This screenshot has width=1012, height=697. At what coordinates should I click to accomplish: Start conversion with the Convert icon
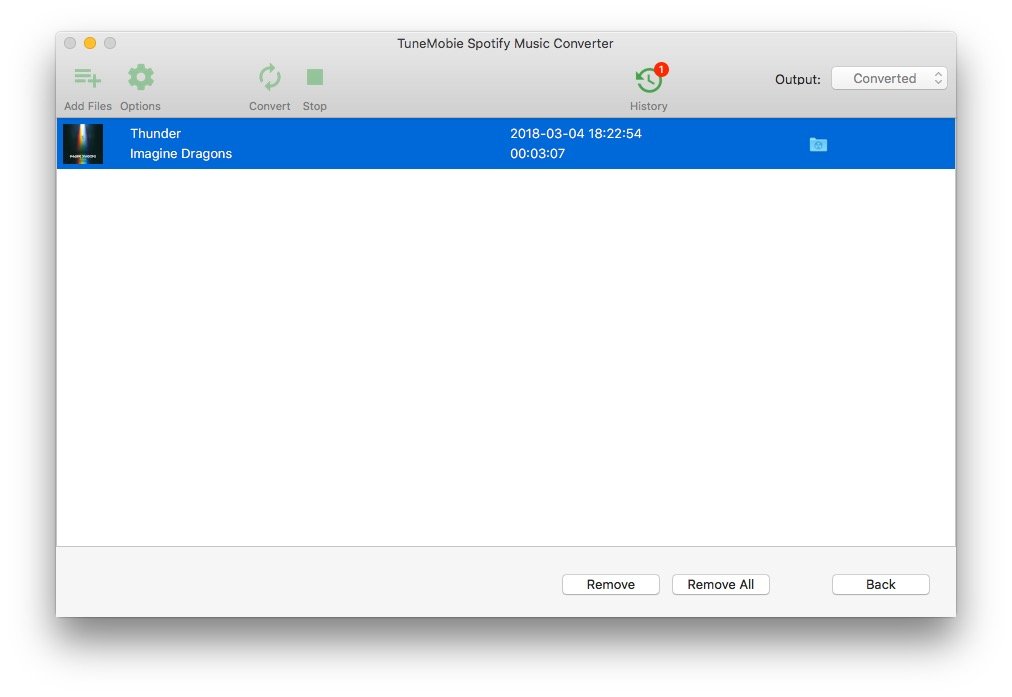270,77
